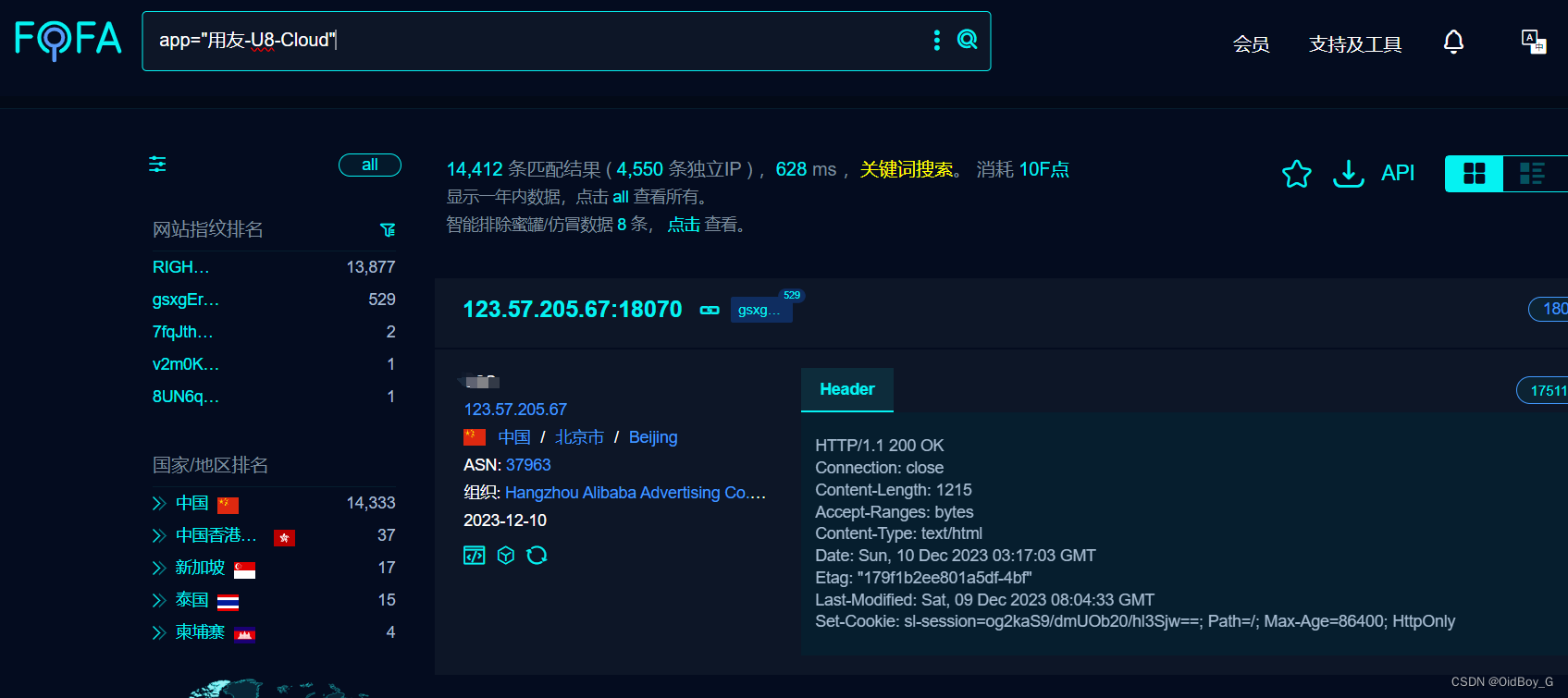Switch to grid card view
Screen dimensions: 1568x698
1475,173
